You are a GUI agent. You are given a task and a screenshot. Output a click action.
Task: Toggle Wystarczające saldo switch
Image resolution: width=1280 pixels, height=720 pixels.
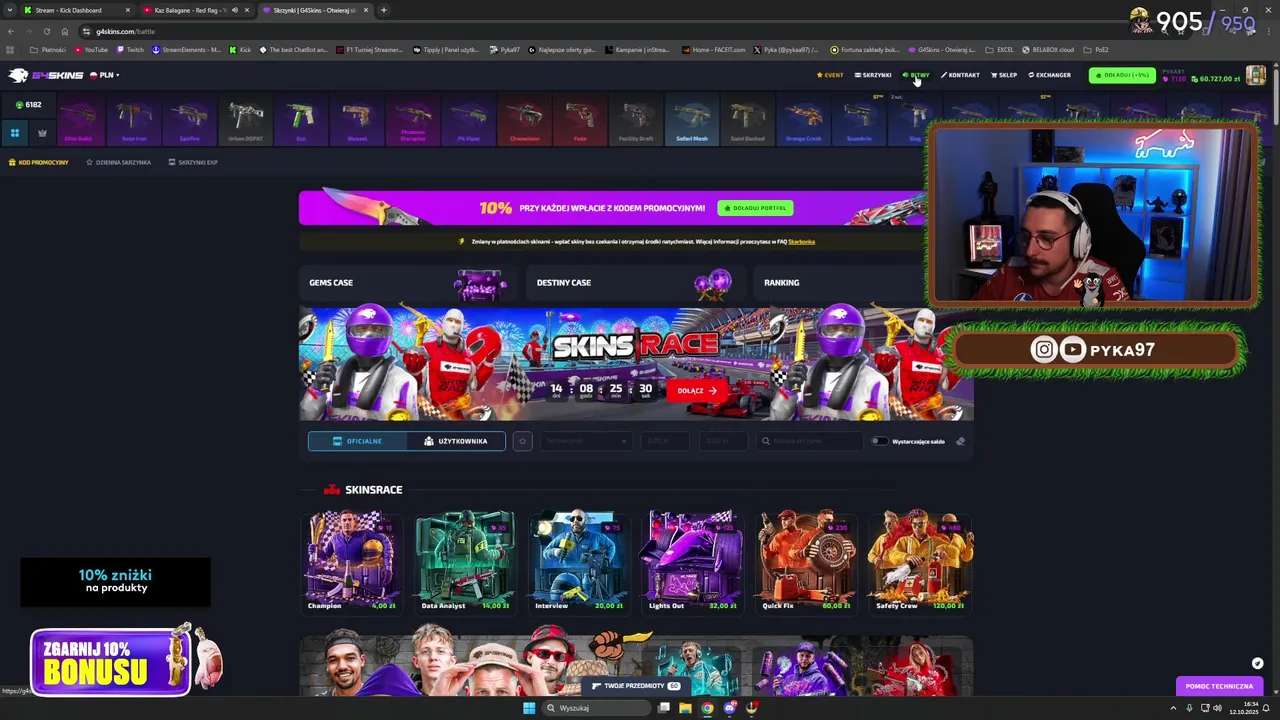(x=878, y=441)
